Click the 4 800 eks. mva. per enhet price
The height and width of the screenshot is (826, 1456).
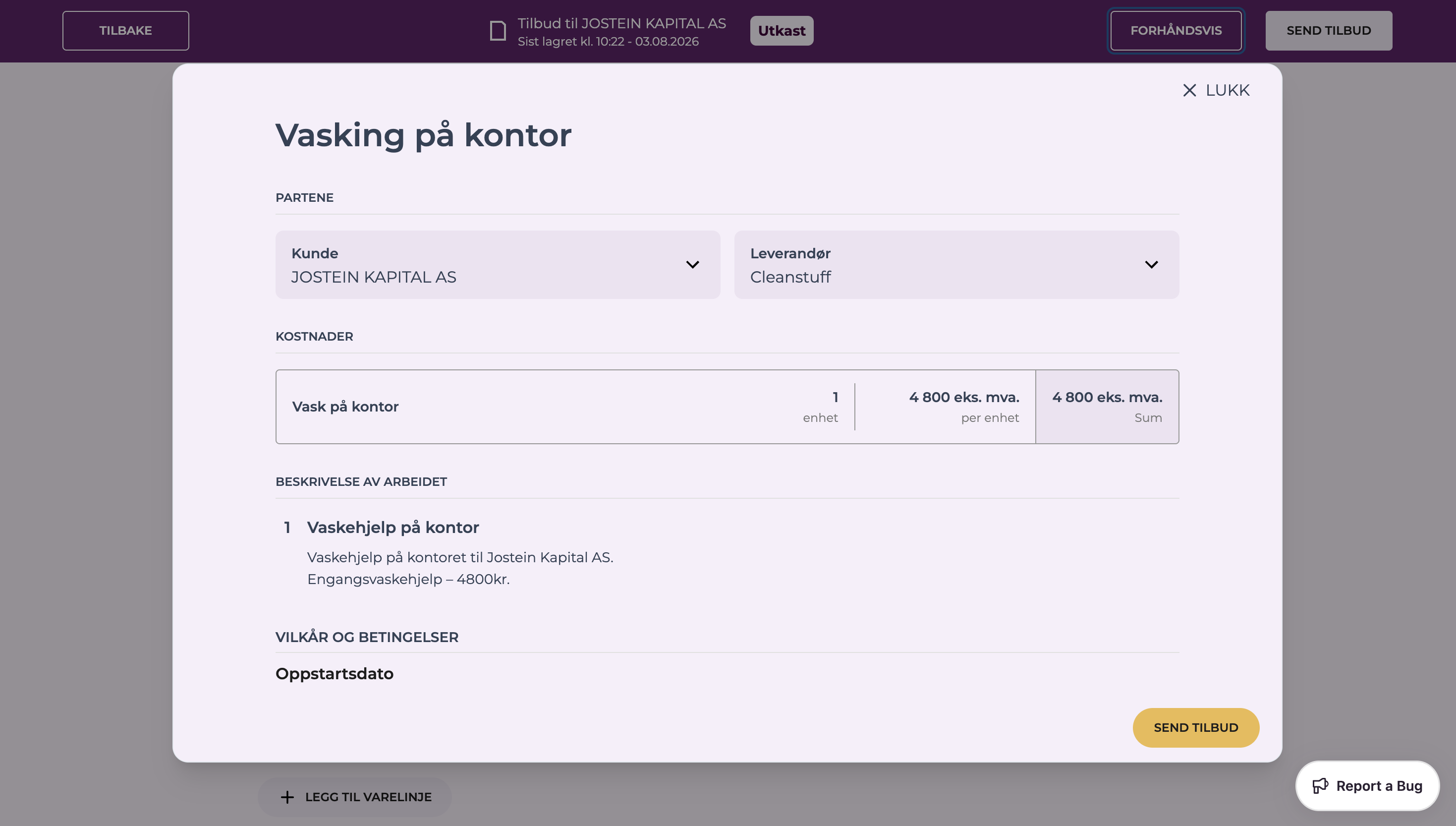click(964, 407)
